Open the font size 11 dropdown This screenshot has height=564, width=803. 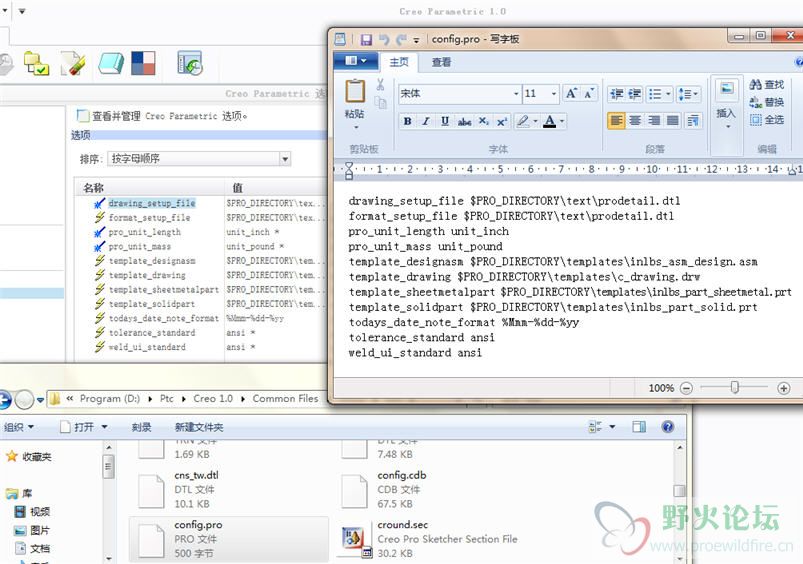pos(554,94)
